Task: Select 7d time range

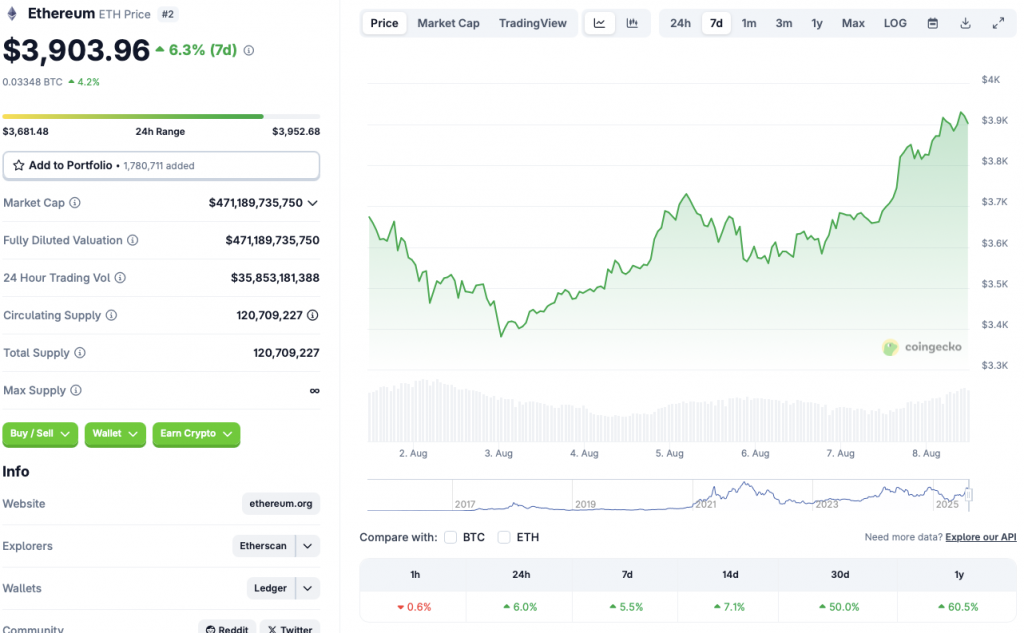Action: coord(716,23)
